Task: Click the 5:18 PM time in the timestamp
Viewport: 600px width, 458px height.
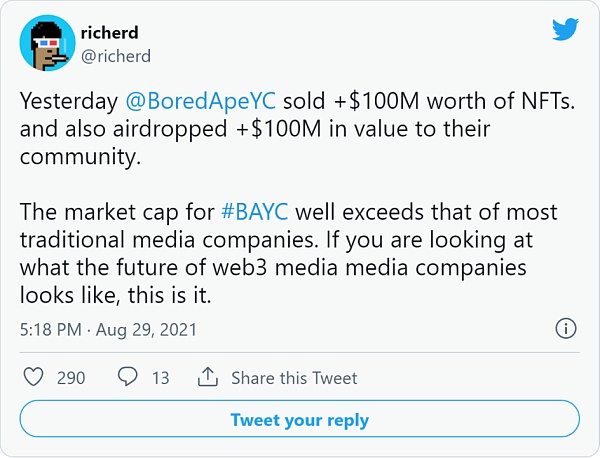Action: pyautogui.click(x=52, y=329)
